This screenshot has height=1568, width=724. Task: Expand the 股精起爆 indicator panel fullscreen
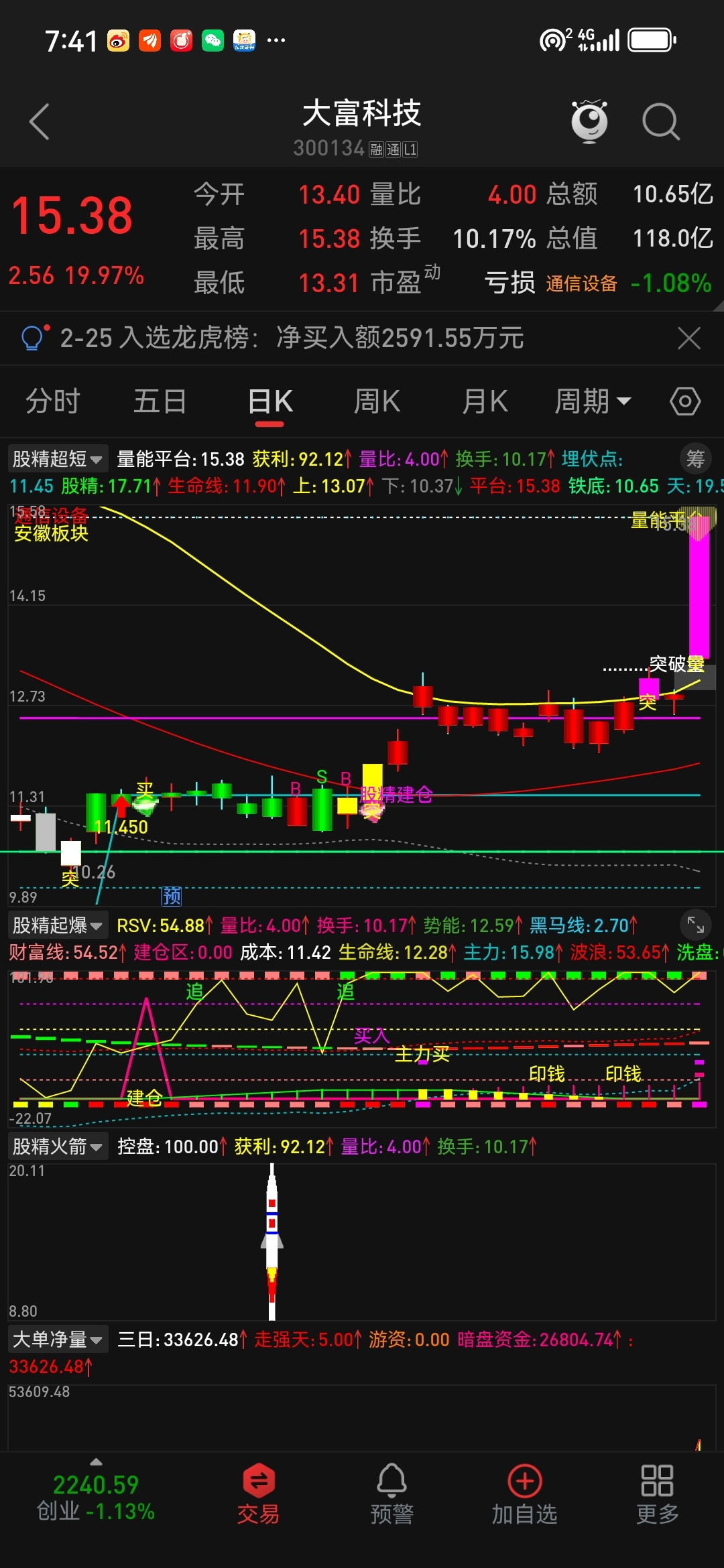pyautogui.click(x=696, y=925)
